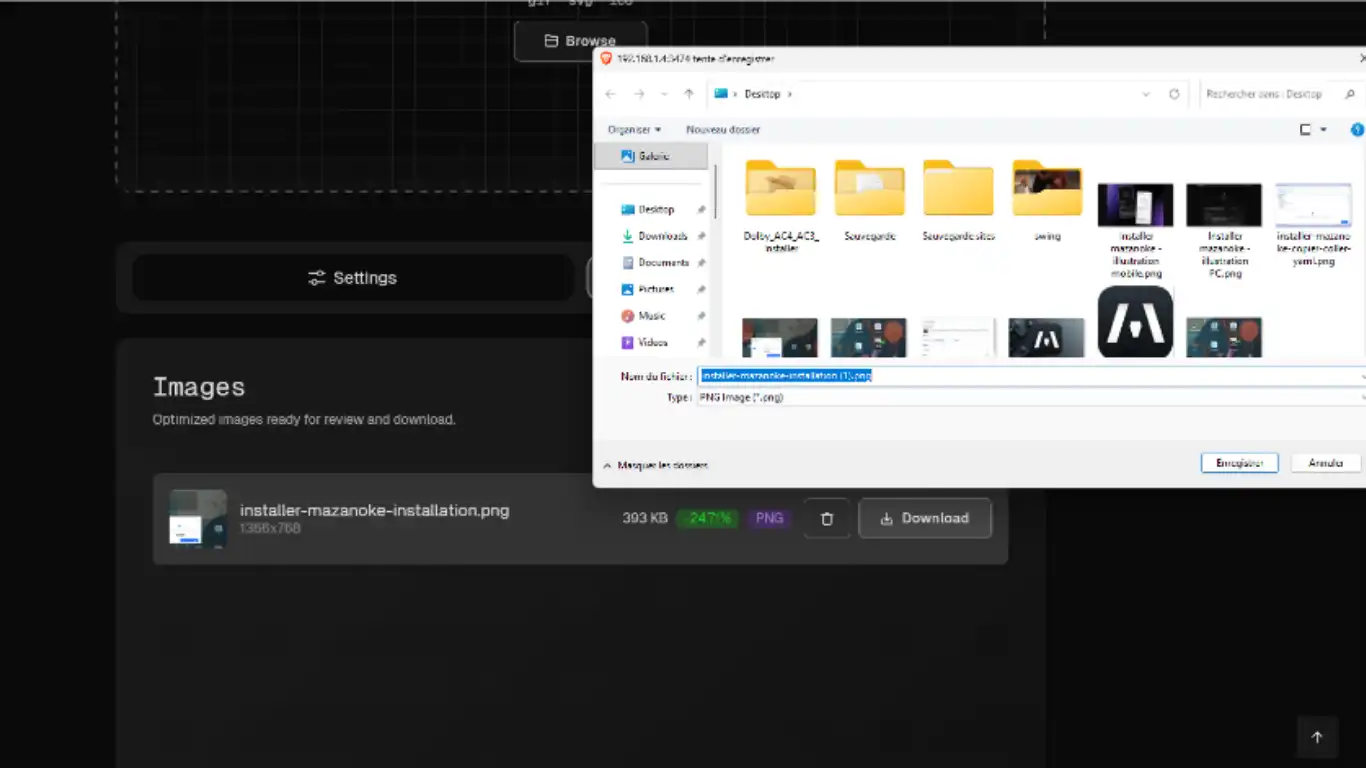Click the scroll-to-top arrow button
This screenshot has height=768, width=1366.
[1317, 737]
